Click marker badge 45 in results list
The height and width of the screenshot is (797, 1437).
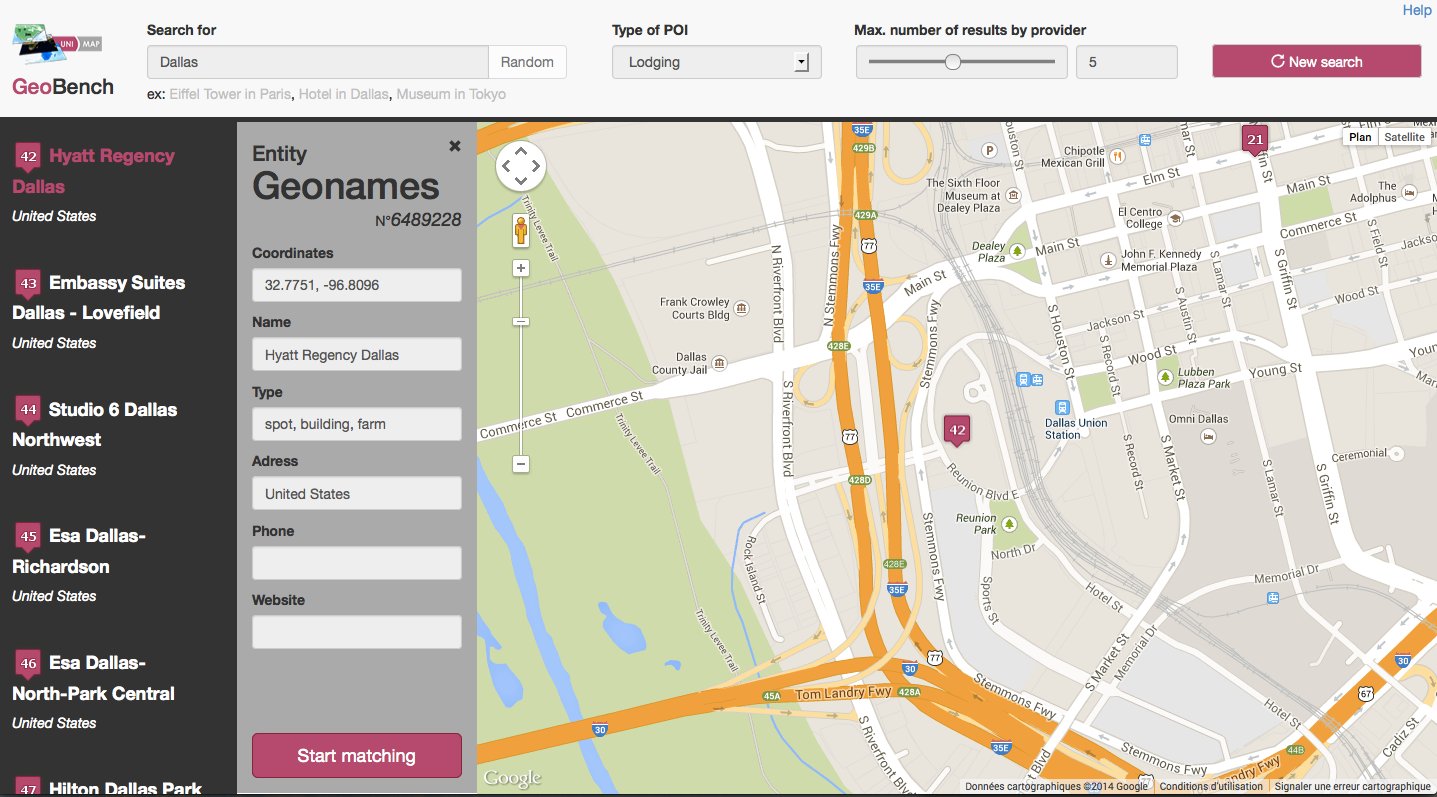28,537
